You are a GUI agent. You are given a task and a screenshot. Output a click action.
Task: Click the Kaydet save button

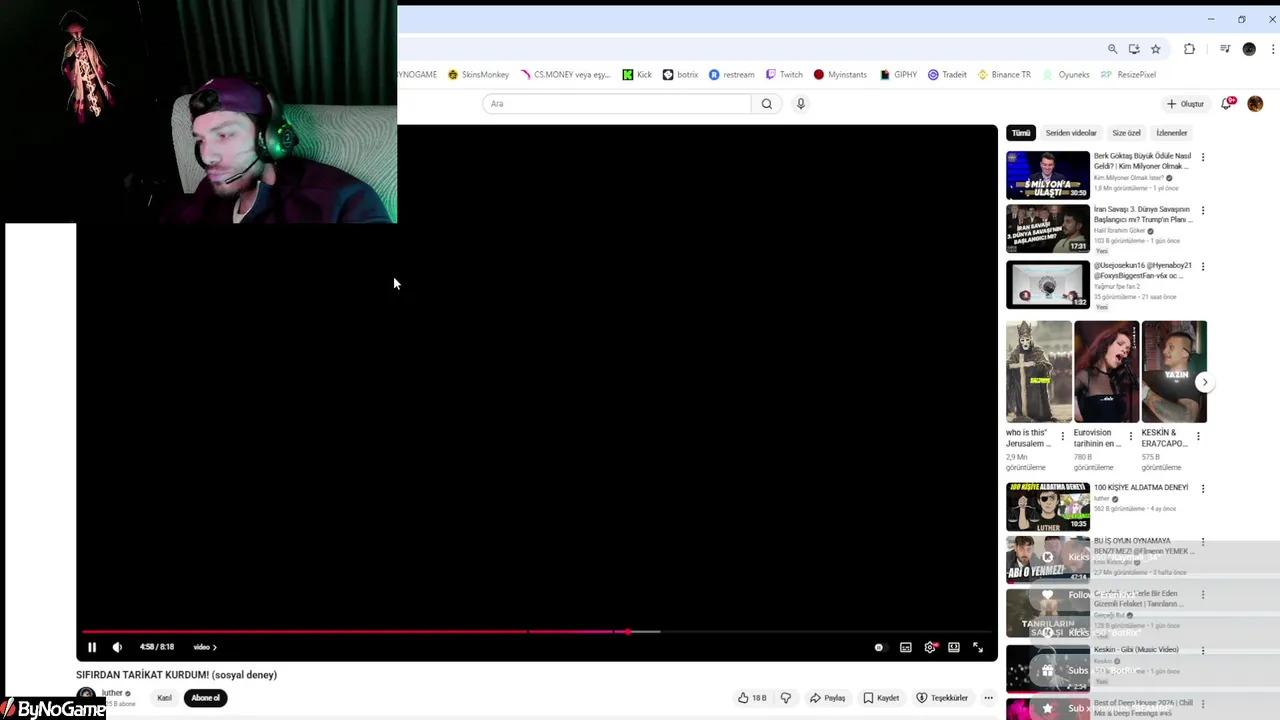pyautogui.click(x=881, y=698)
